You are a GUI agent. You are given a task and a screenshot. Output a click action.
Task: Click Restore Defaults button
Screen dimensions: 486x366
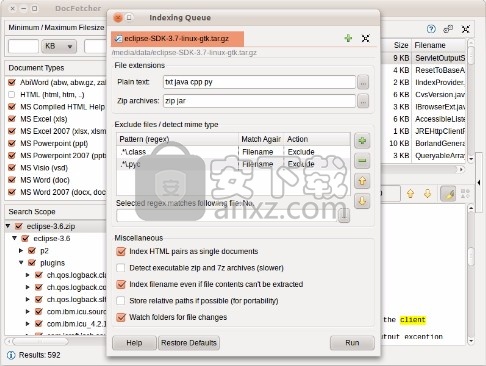[189, 343]
